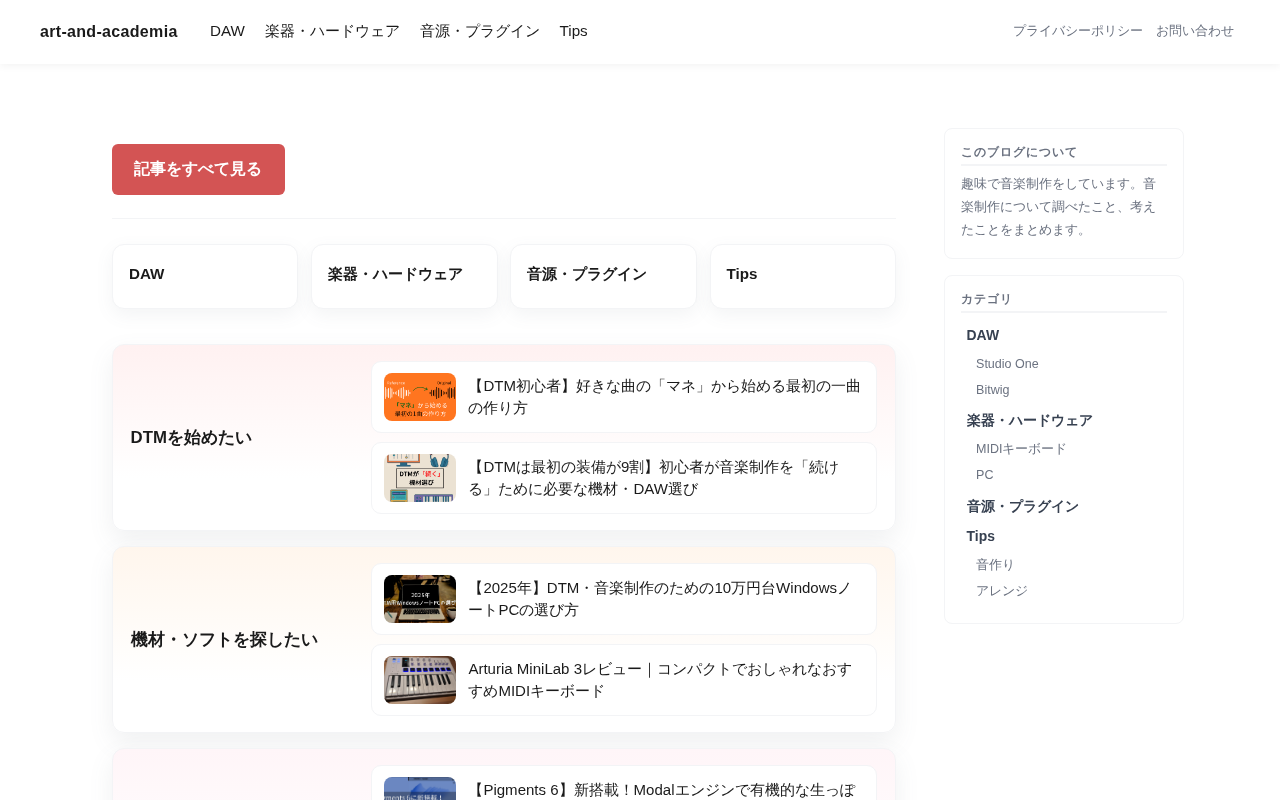This screenshot has width=1280, height=800.
Task: Open the DAW menu in top navigation
Action: pos(227,31)
